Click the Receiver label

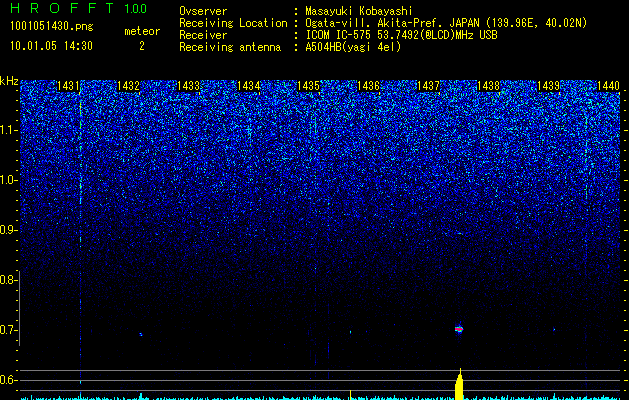click(203, 35)
